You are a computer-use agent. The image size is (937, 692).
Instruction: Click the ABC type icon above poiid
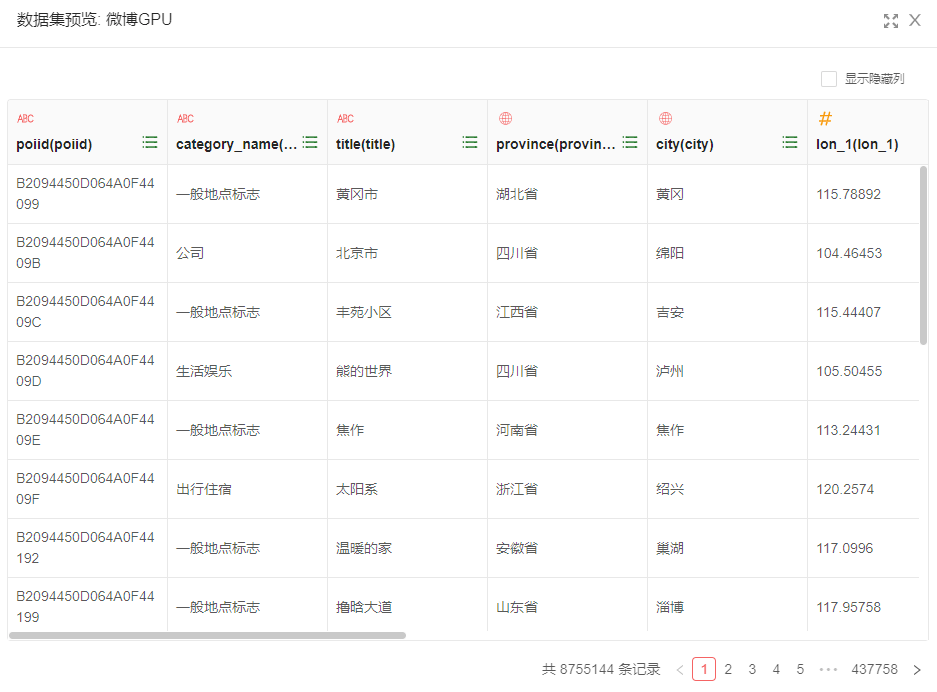point(25,119)
